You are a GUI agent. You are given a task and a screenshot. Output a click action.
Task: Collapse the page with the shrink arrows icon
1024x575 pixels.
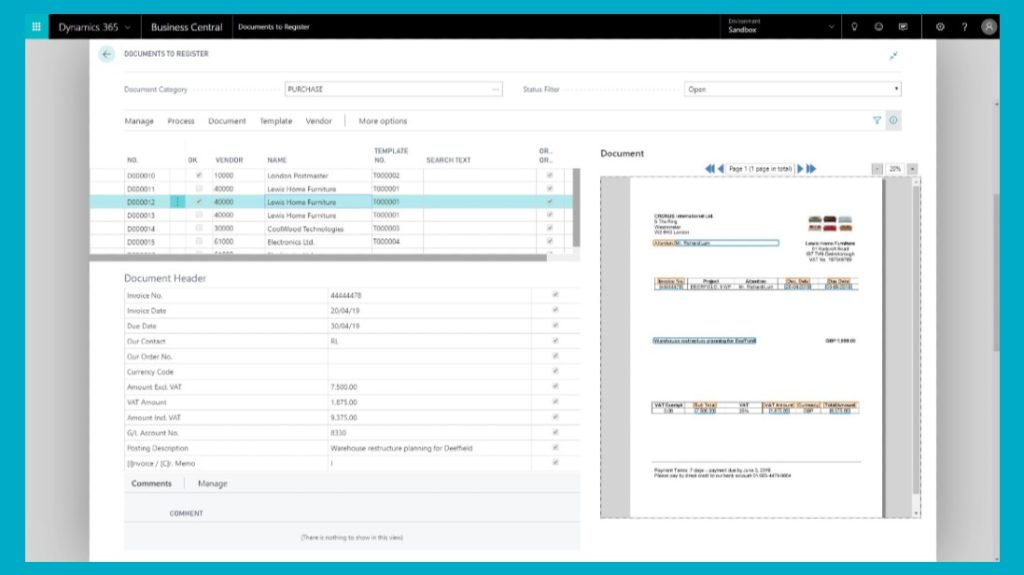point(893,55)
